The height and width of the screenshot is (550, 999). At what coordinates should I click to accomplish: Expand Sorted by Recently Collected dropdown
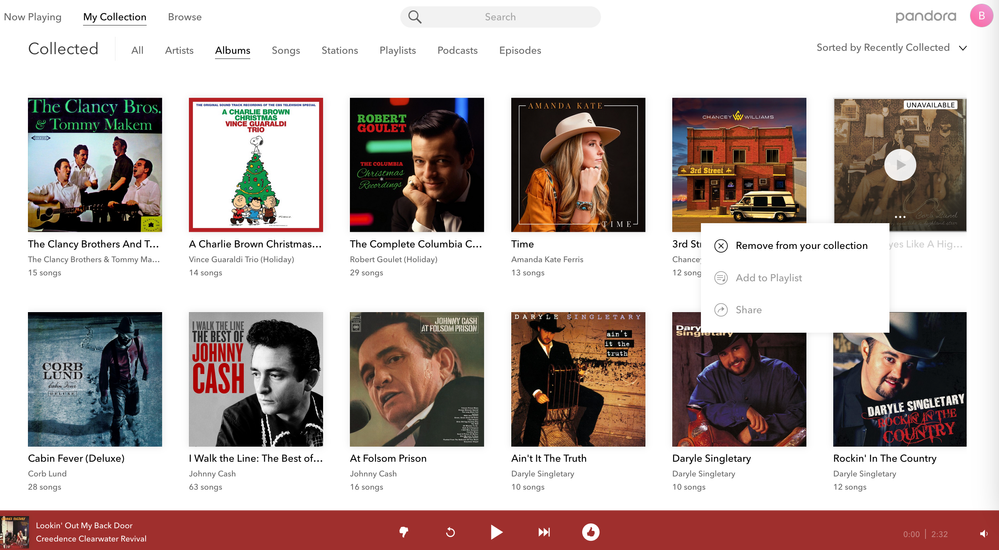[x=891, y=48]
